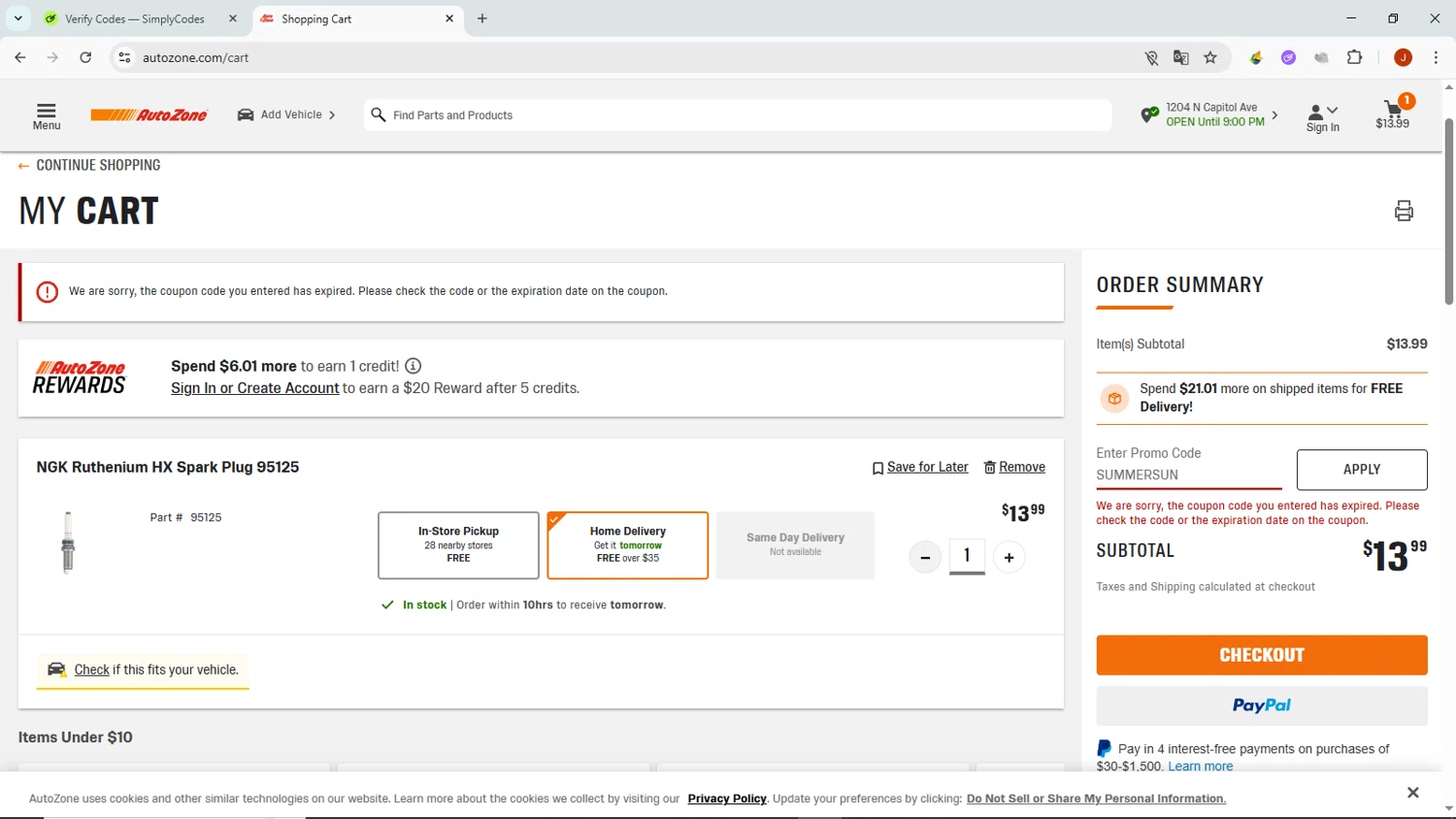Decrease quantity with minus button

pos(925,557)
